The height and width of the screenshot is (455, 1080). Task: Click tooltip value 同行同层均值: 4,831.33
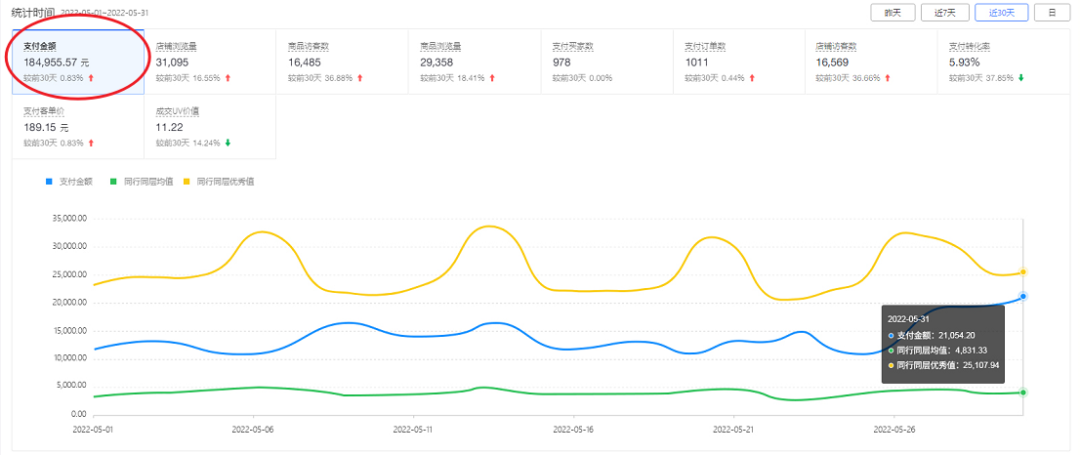[935, 350]
